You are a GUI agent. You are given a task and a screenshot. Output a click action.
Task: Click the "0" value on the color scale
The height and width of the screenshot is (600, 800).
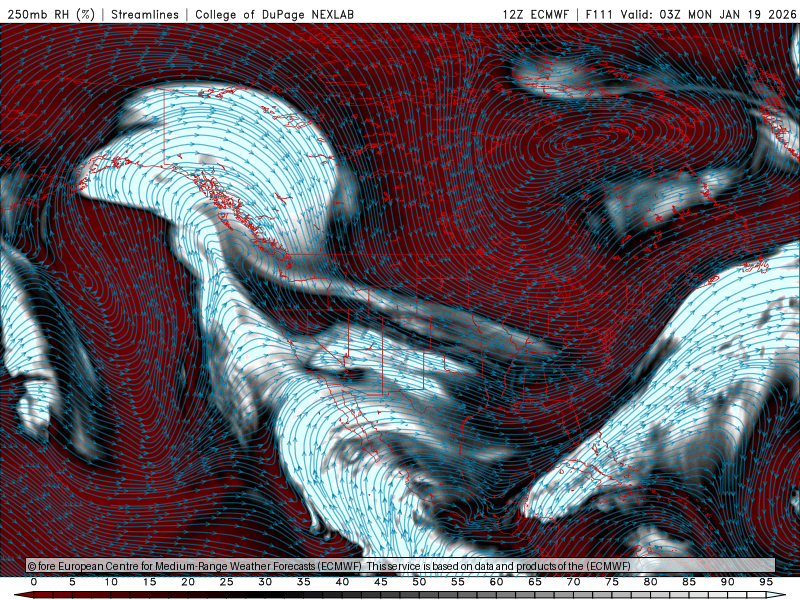(34, 582)
